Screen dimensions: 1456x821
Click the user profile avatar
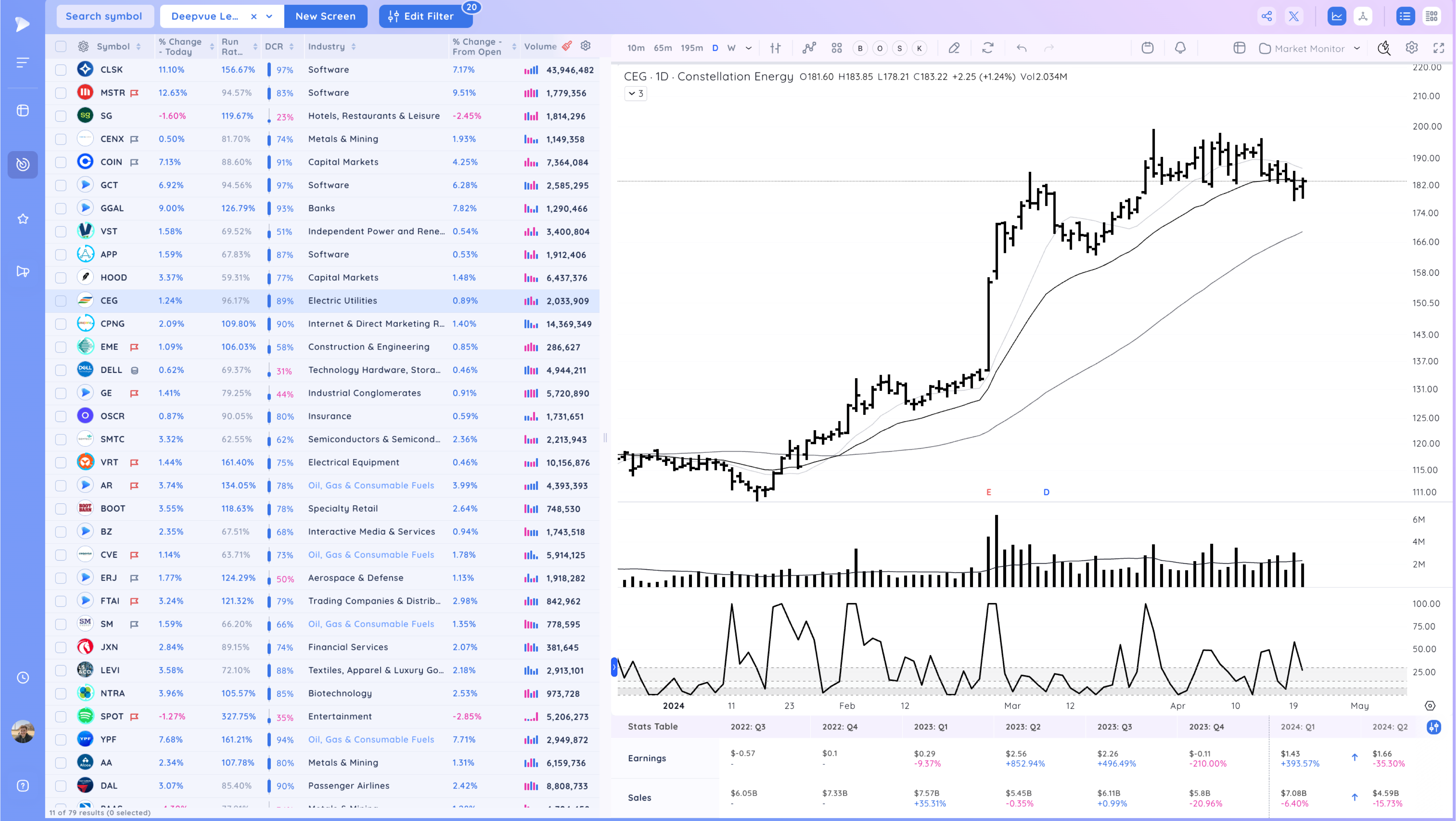[x=23, y=732]
